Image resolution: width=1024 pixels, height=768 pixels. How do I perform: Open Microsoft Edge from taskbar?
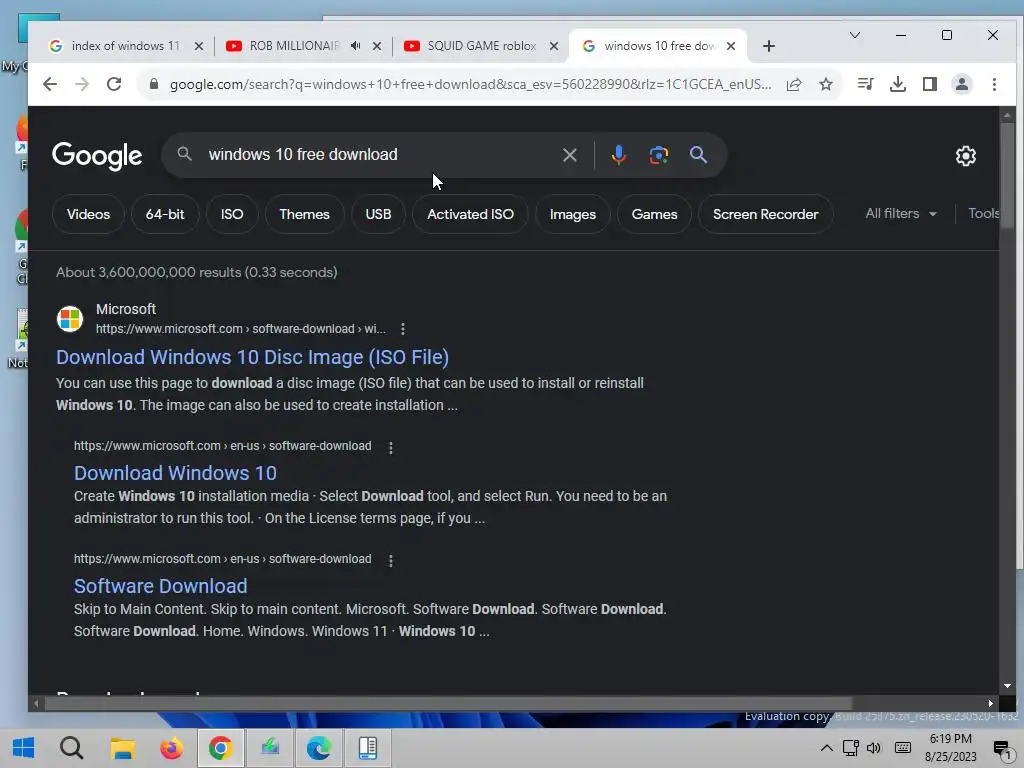[319, 748]
